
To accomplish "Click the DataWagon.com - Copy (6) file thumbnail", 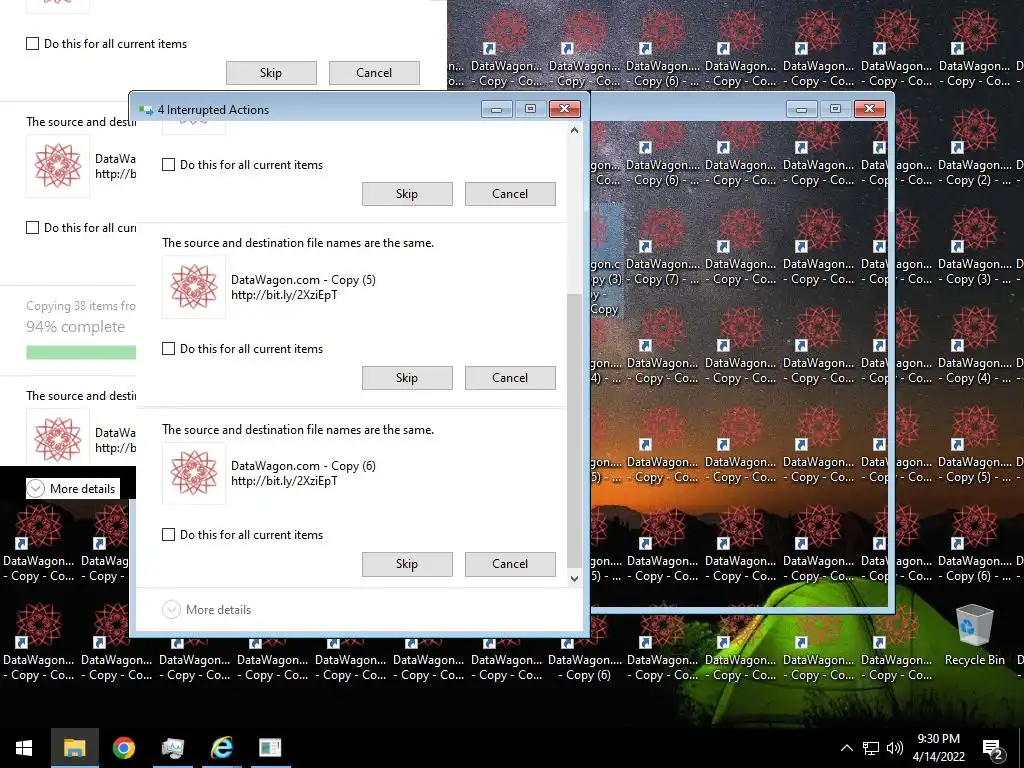I will tap(194, 473).
